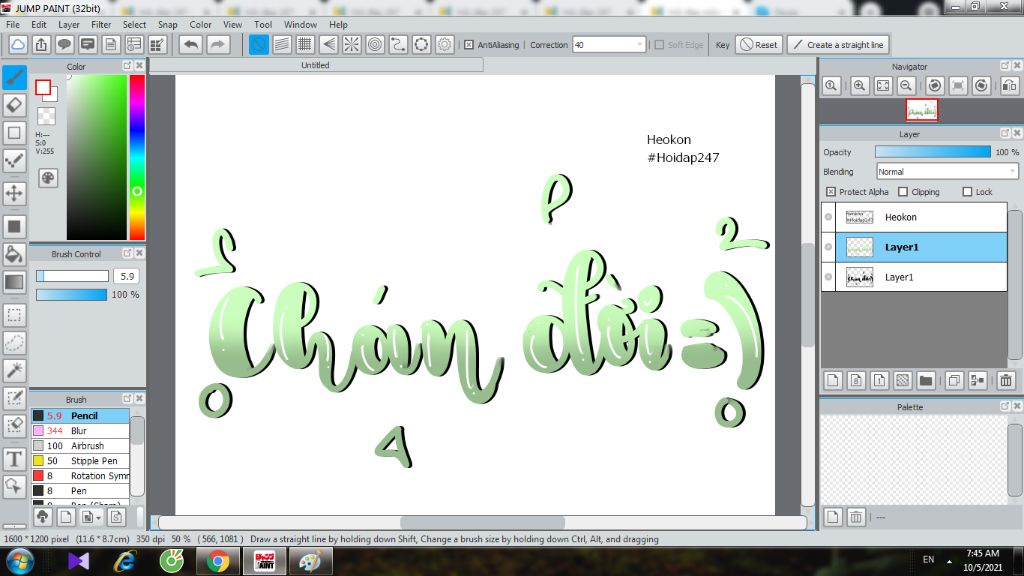
Task: Add a new color layer
Action: coord(833,380)
